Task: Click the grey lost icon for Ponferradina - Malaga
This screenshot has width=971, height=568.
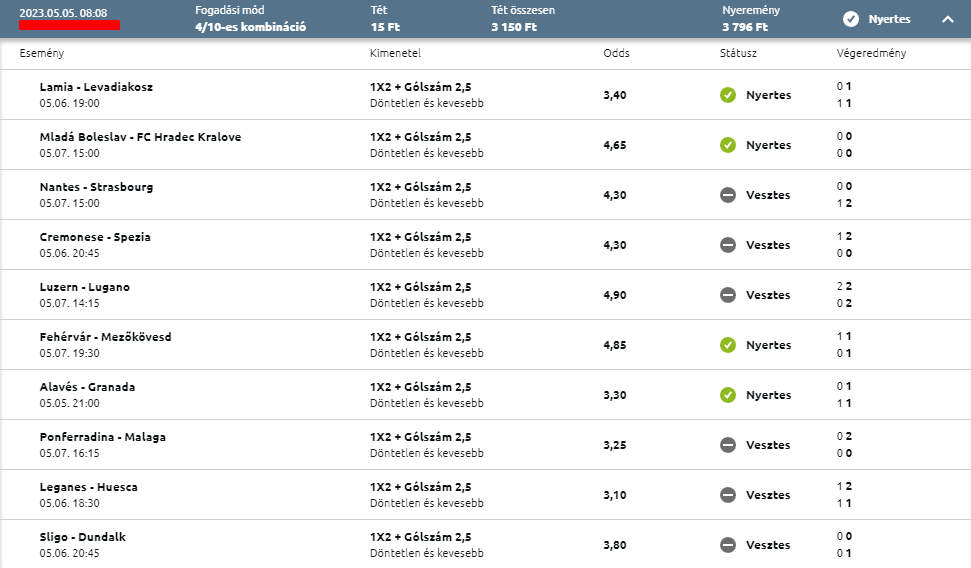Action: [x=728, y=445]
